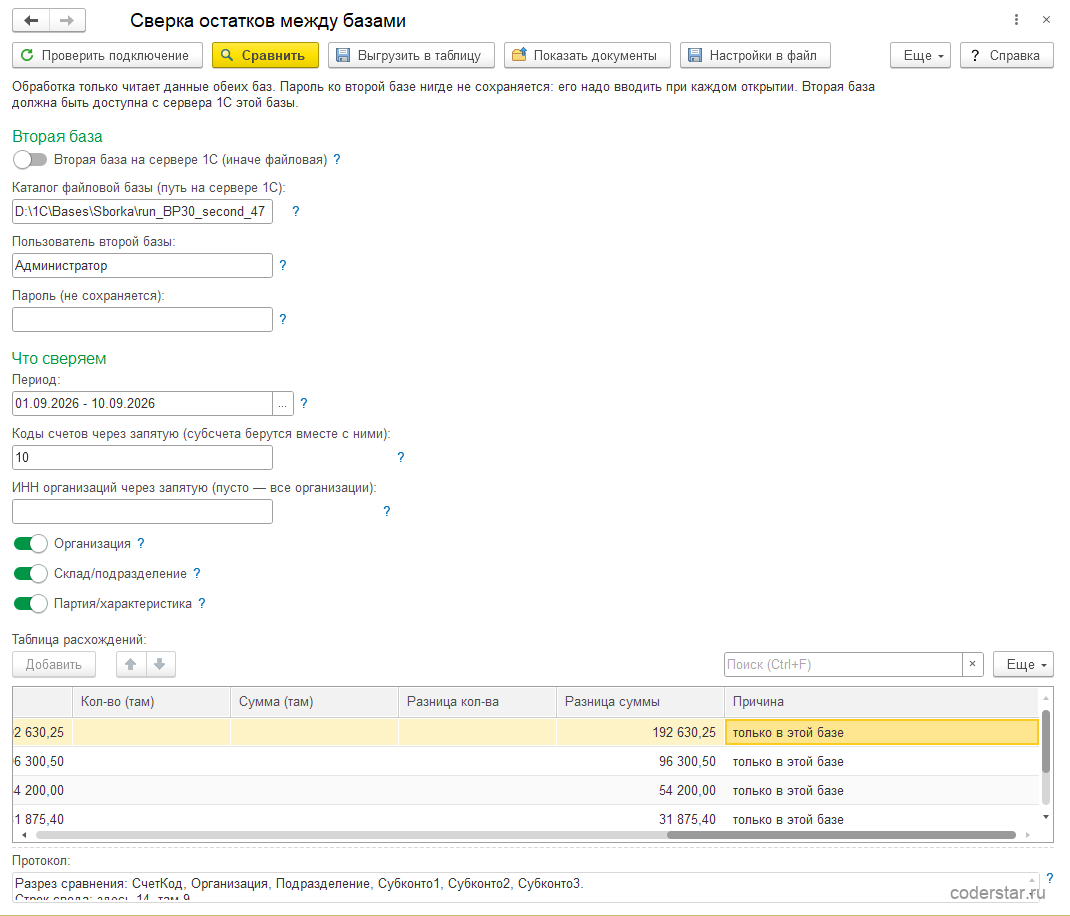Clear the table search field

click(972, 664)
